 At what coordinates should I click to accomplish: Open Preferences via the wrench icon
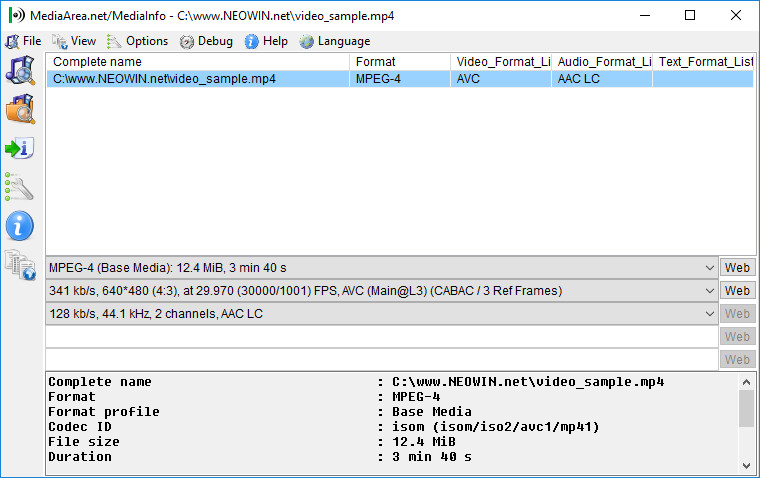(x=20, y=186)
